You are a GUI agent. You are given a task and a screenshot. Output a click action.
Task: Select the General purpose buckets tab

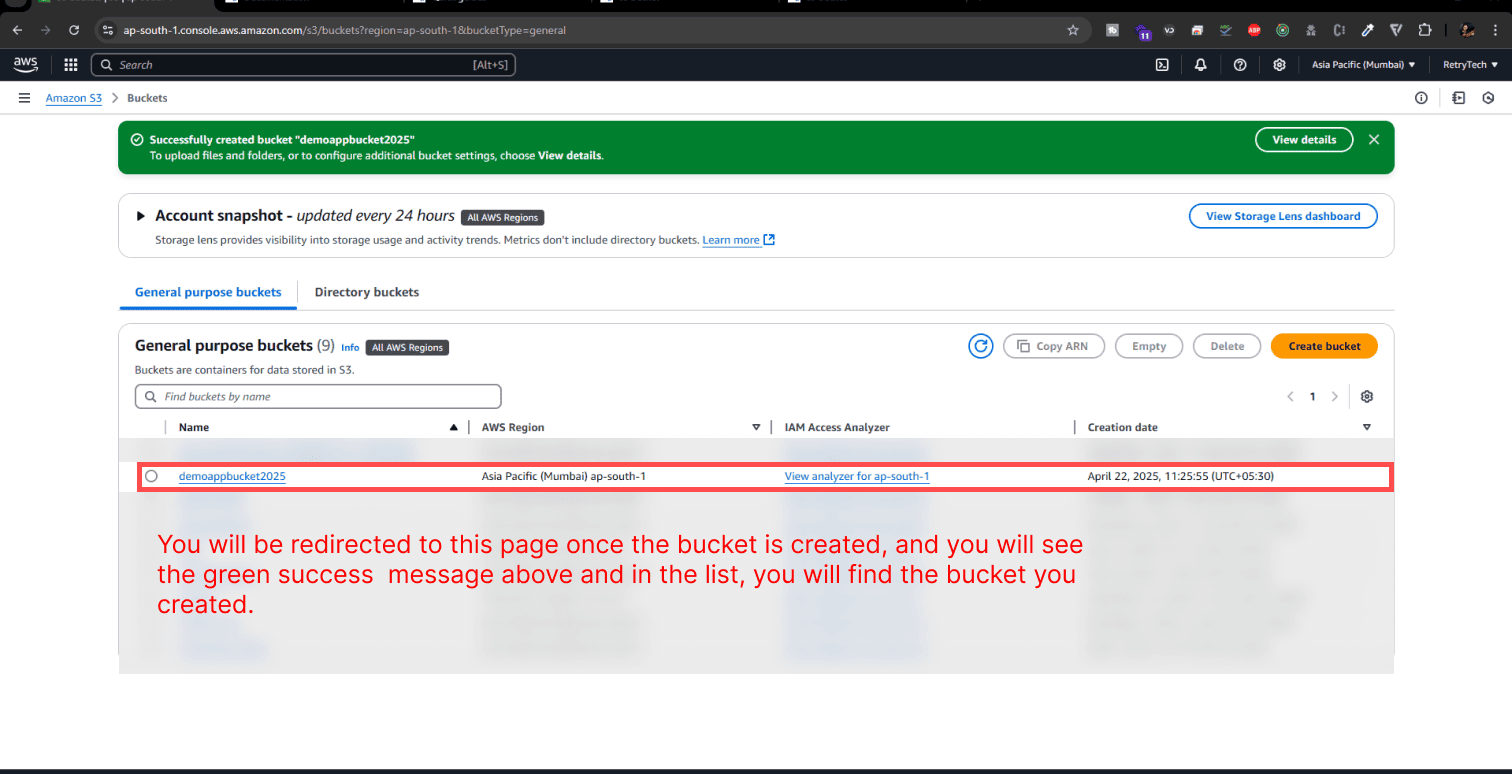[x=207, y=292]
